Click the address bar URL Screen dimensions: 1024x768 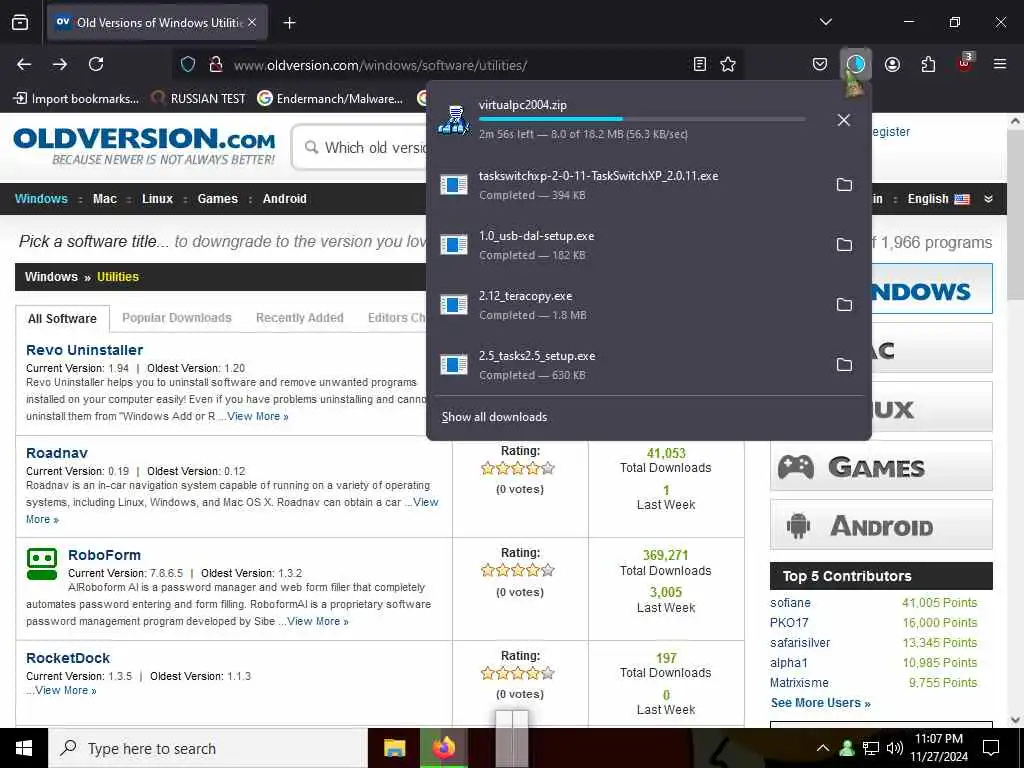(x=380, y=65)
